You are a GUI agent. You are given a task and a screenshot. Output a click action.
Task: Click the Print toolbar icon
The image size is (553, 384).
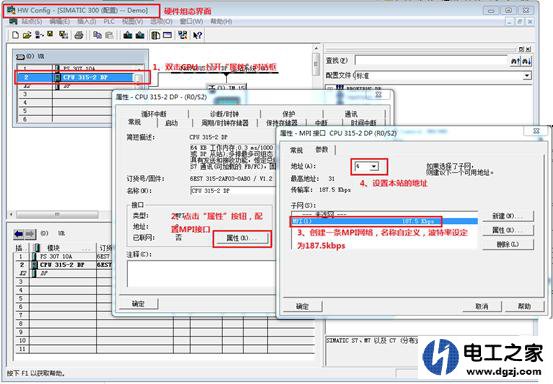coord(79,35)
